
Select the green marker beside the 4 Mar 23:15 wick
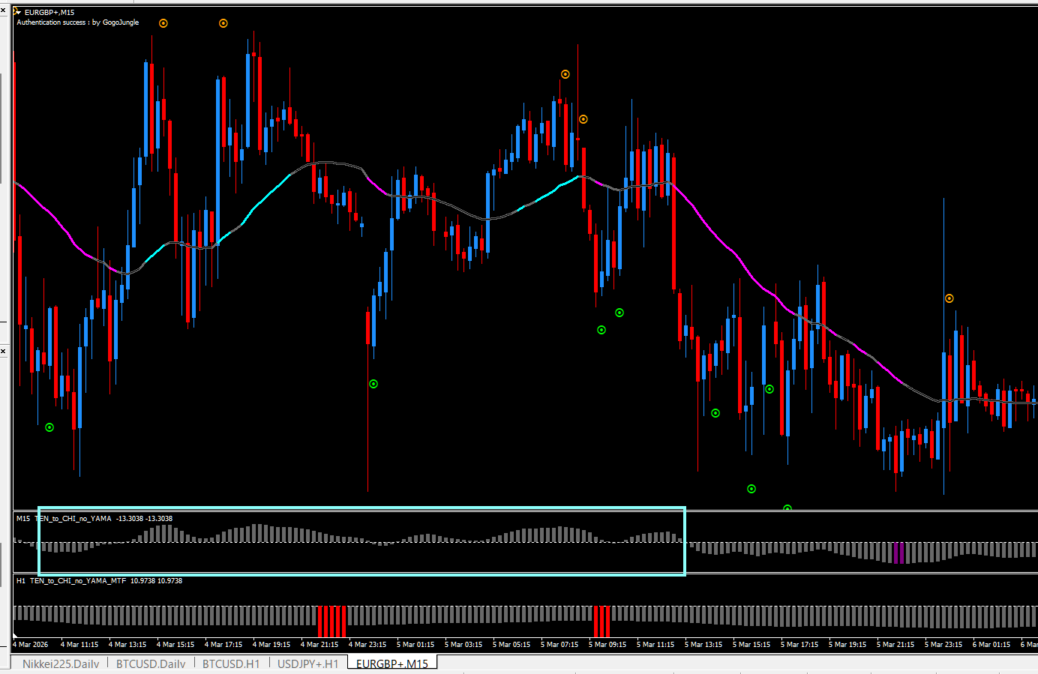click(x=373, y=383)
